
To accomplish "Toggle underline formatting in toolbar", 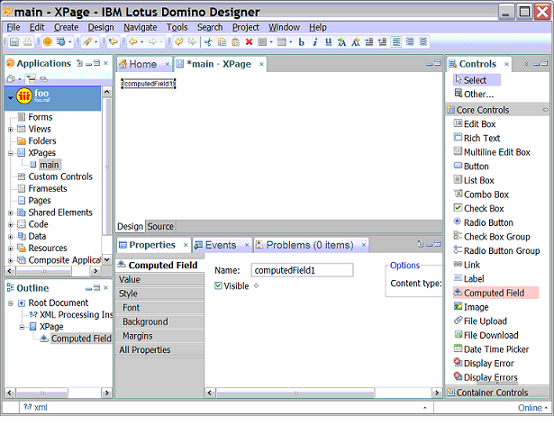I will coord(328,42).
